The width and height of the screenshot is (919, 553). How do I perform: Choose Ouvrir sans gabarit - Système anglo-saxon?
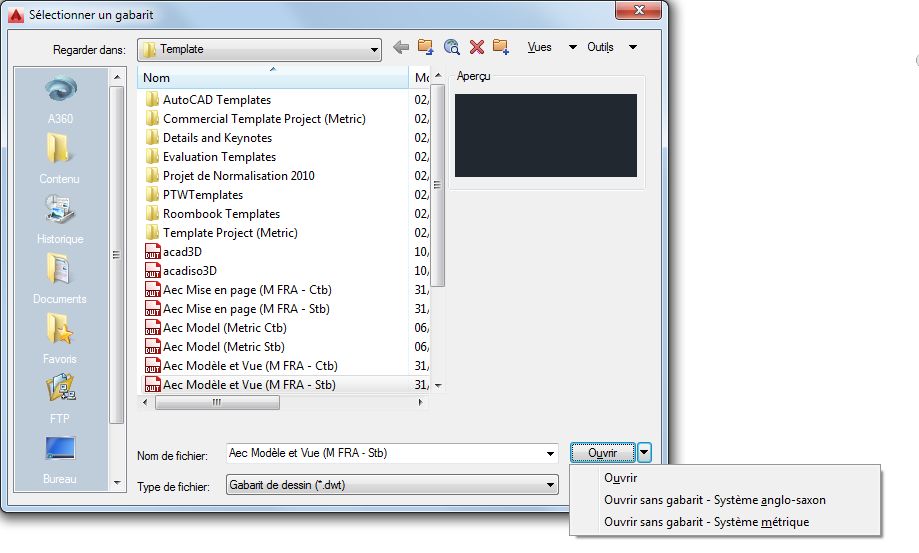click(x=715, y=500)
